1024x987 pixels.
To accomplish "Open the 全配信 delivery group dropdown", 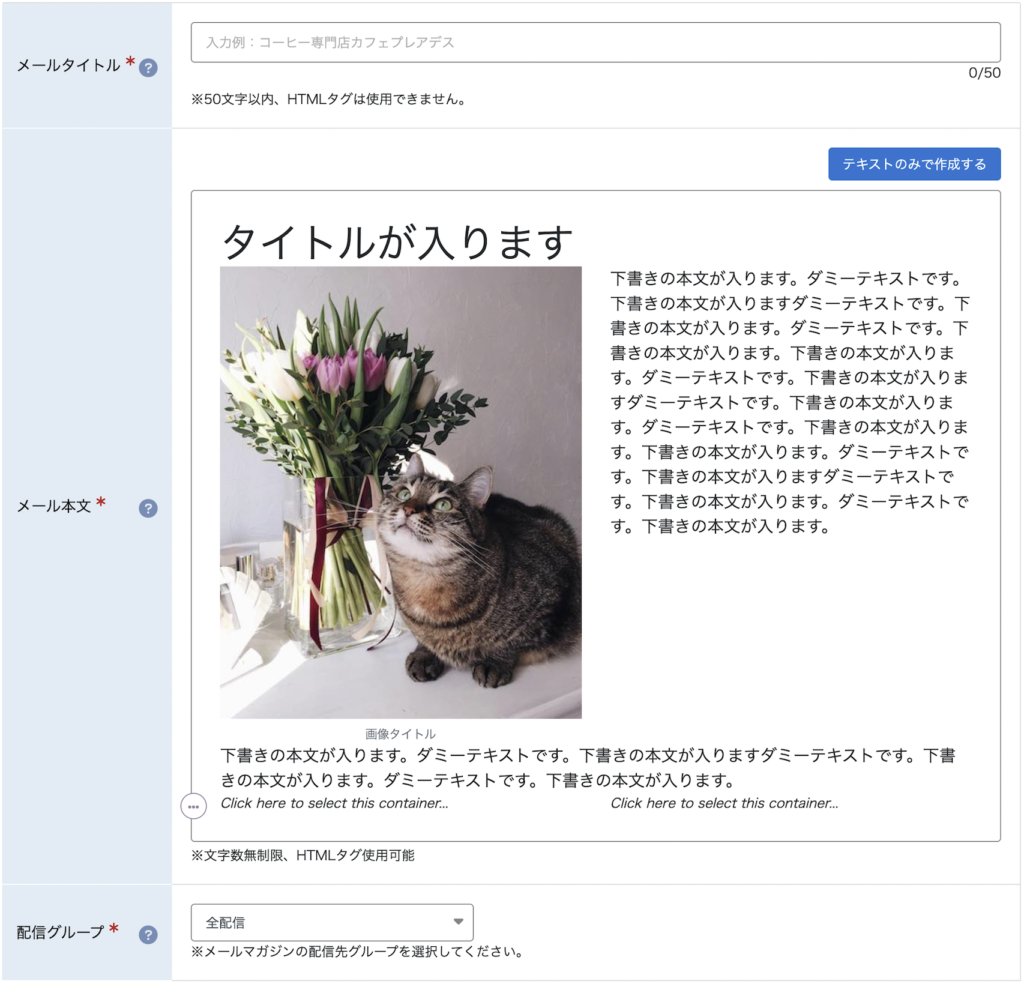I will [x=332, y=922].
